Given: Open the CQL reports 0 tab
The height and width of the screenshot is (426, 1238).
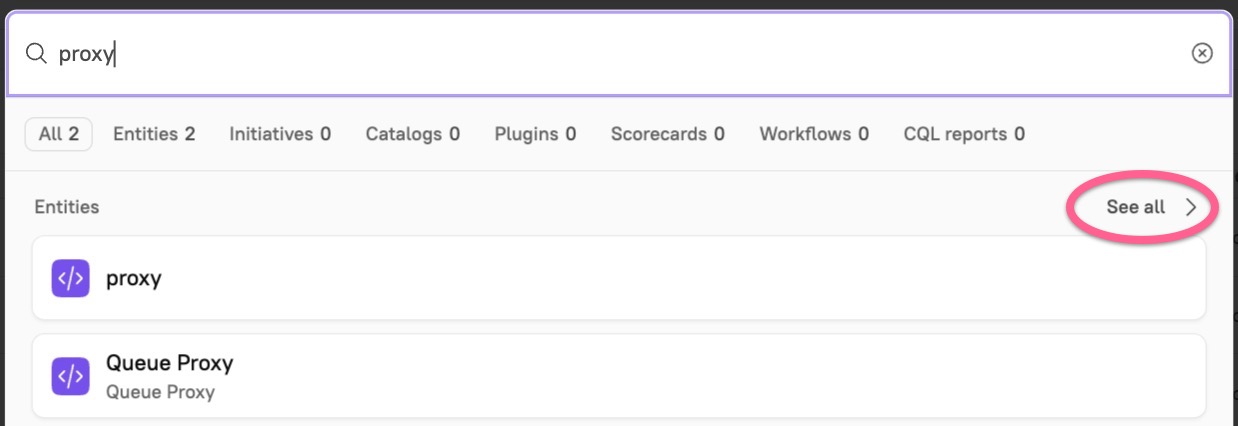Looking at the screenshot, I should pyautogui.click(x=964, y=134).
